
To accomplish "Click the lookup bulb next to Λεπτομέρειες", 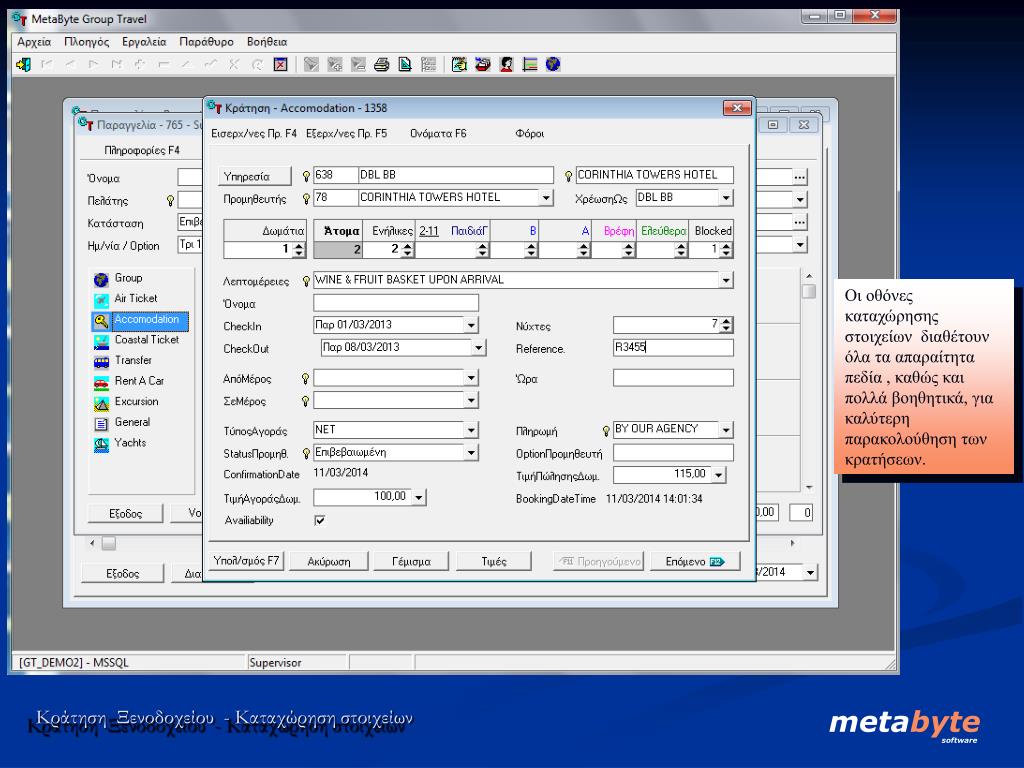I will [x=306, y=281].
